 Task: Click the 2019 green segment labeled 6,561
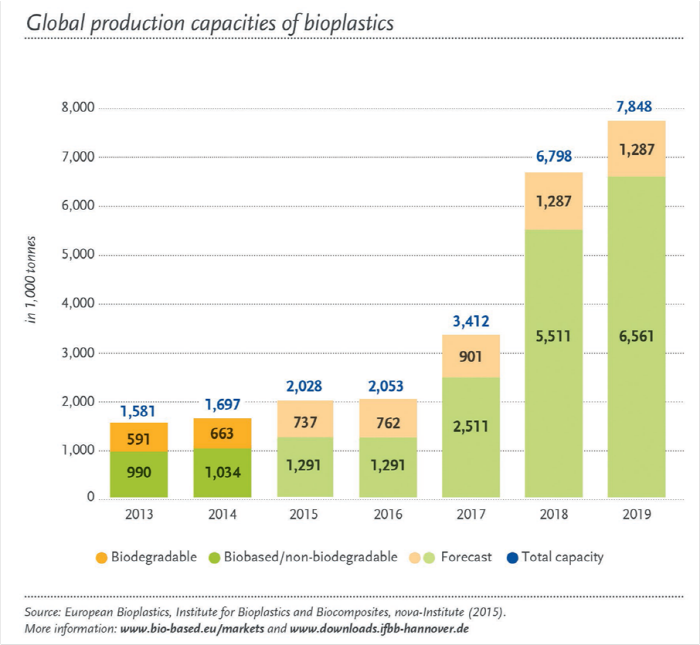(637, 337)
